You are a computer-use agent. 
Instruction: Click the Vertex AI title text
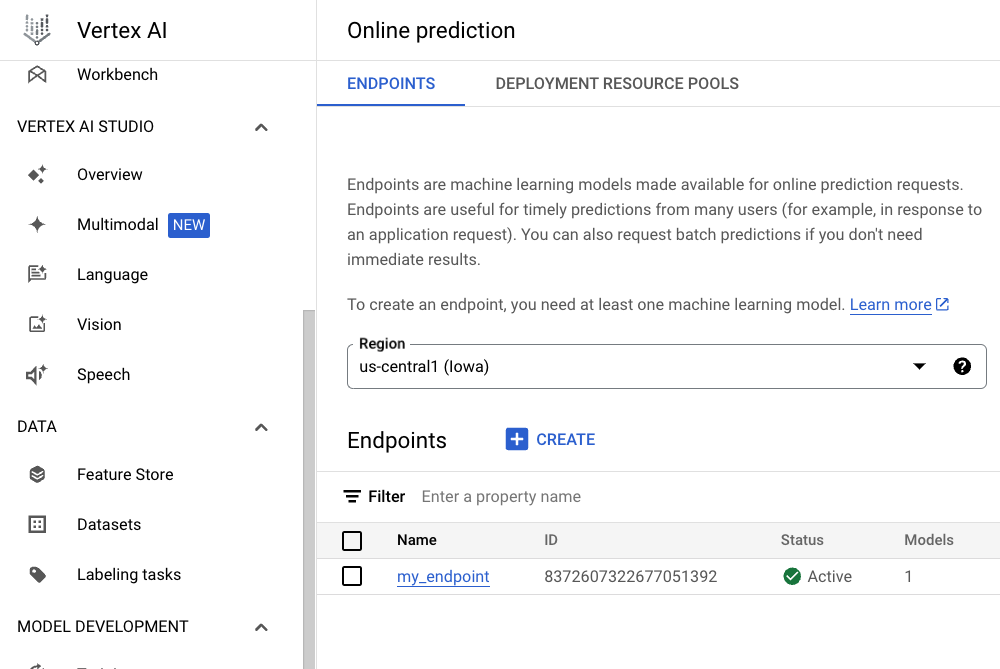click(122, 31)
